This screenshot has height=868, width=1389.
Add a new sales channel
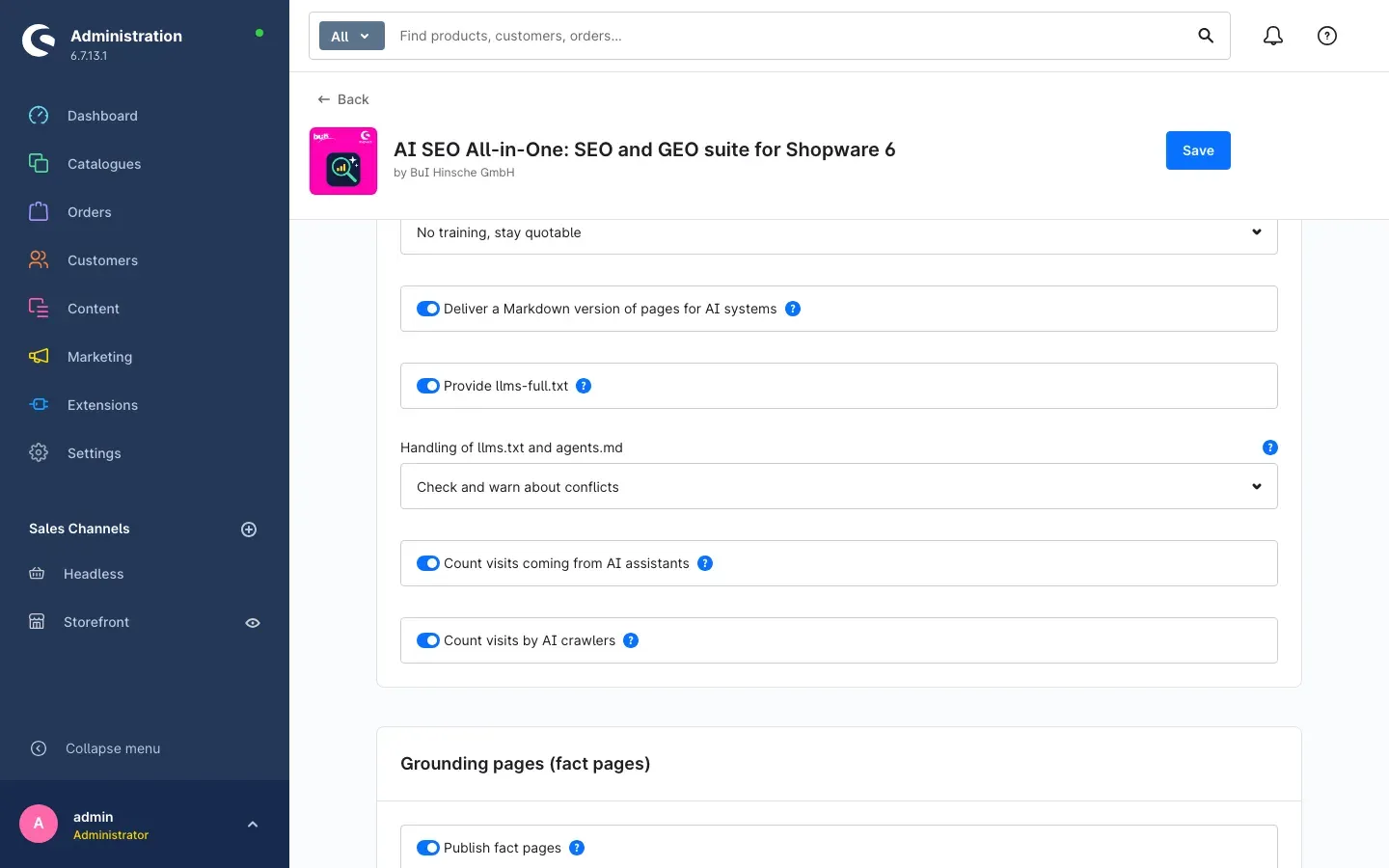(249, 529)
